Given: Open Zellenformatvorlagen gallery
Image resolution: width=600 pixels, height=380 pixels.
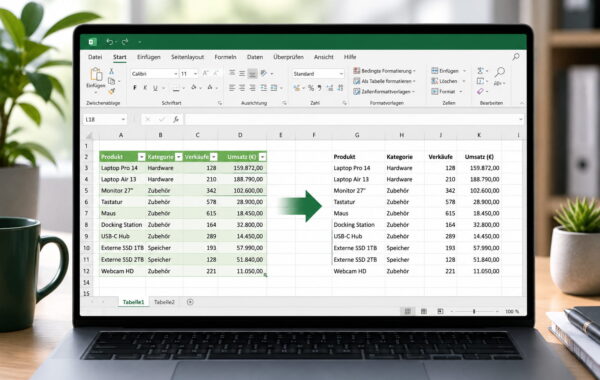Looking at the screenshot, I should (x=383, y=91).
